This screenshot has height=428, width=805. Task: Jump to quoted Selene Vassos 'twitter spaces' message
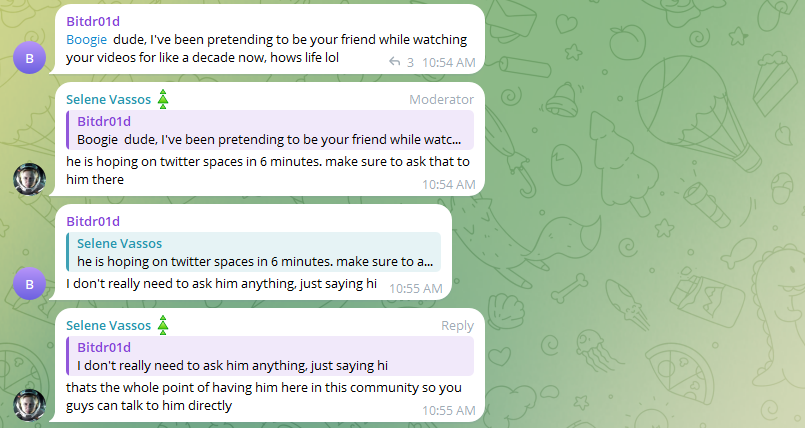click(x=254, y=252)
